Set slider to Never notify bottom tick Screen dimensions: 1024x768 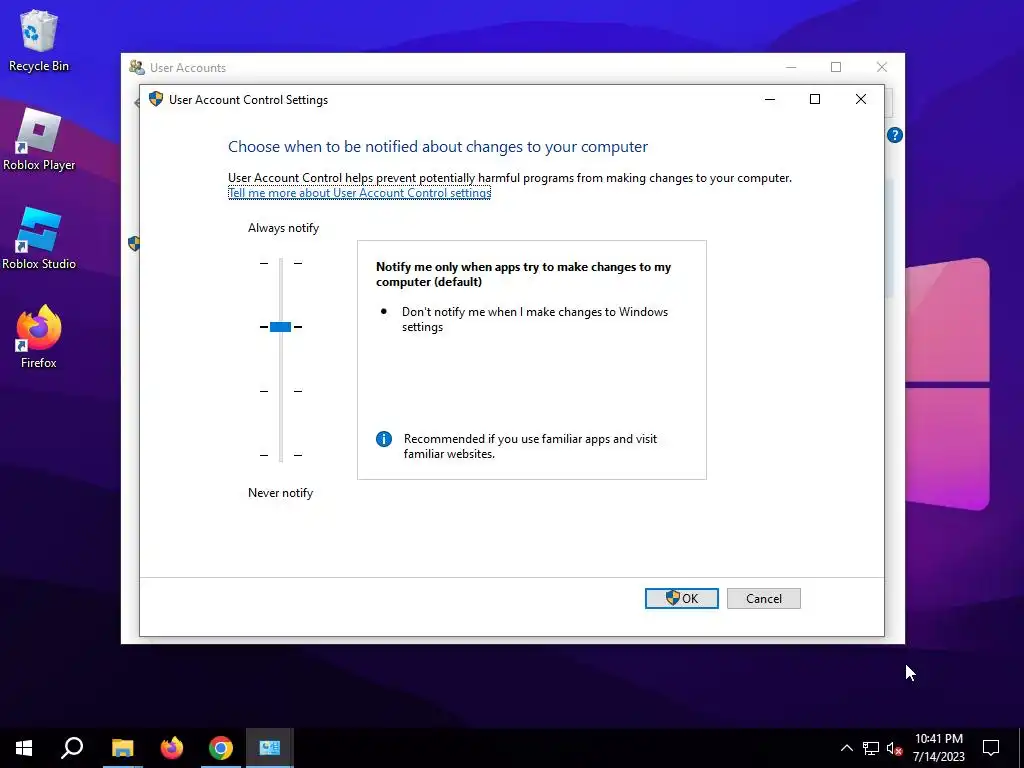point(281,455)
